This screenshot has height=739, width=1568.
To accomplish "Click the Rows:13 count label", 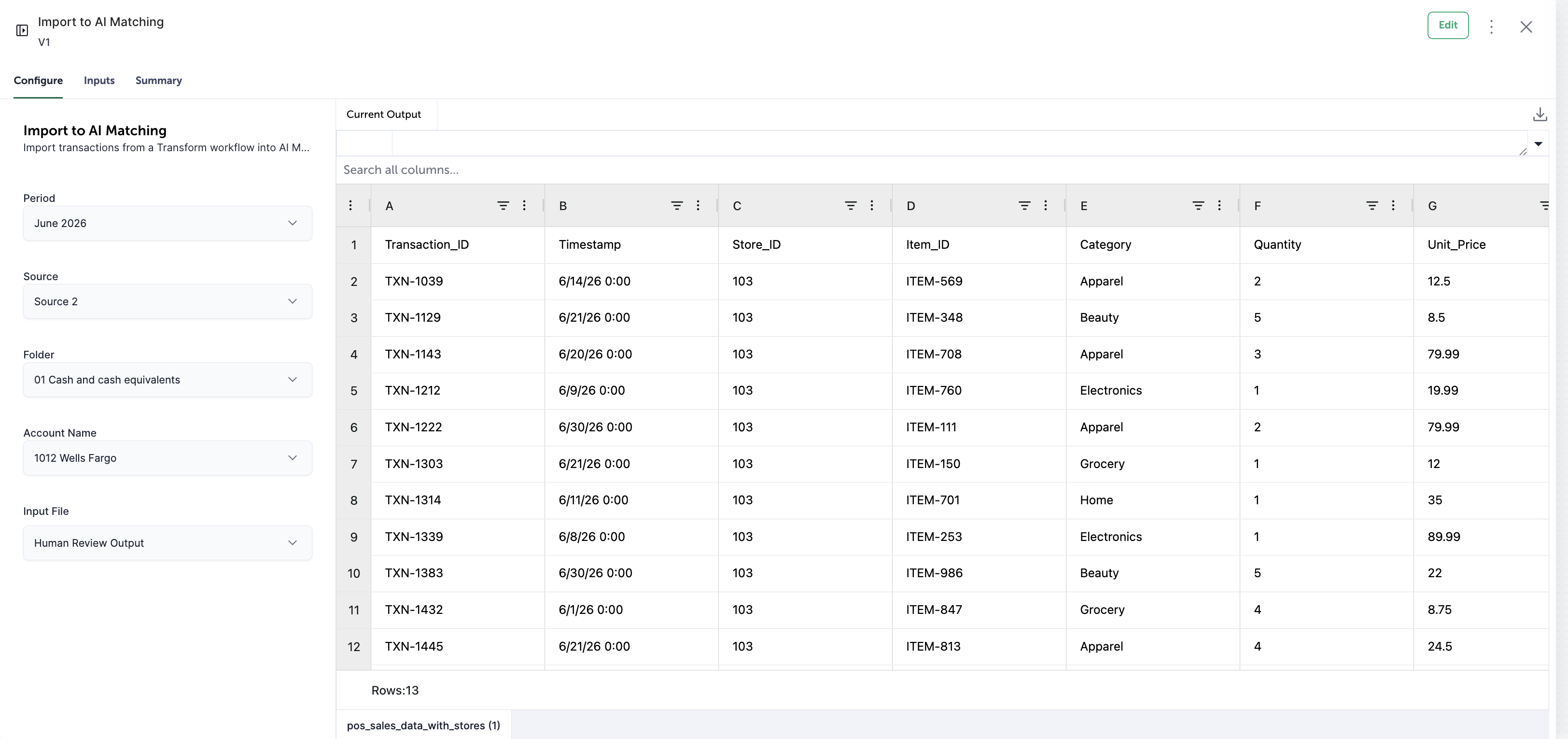I will (395, 690).
